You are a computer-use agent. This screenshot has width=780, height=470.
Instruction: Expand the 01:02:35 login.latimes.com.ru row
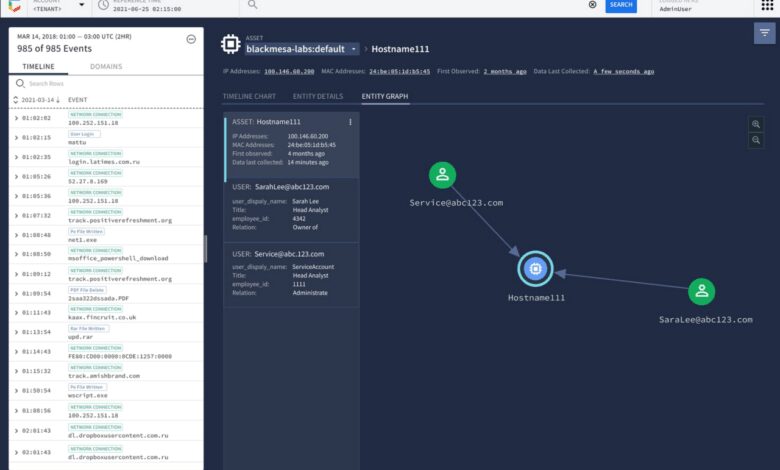(x=16, y=157)
